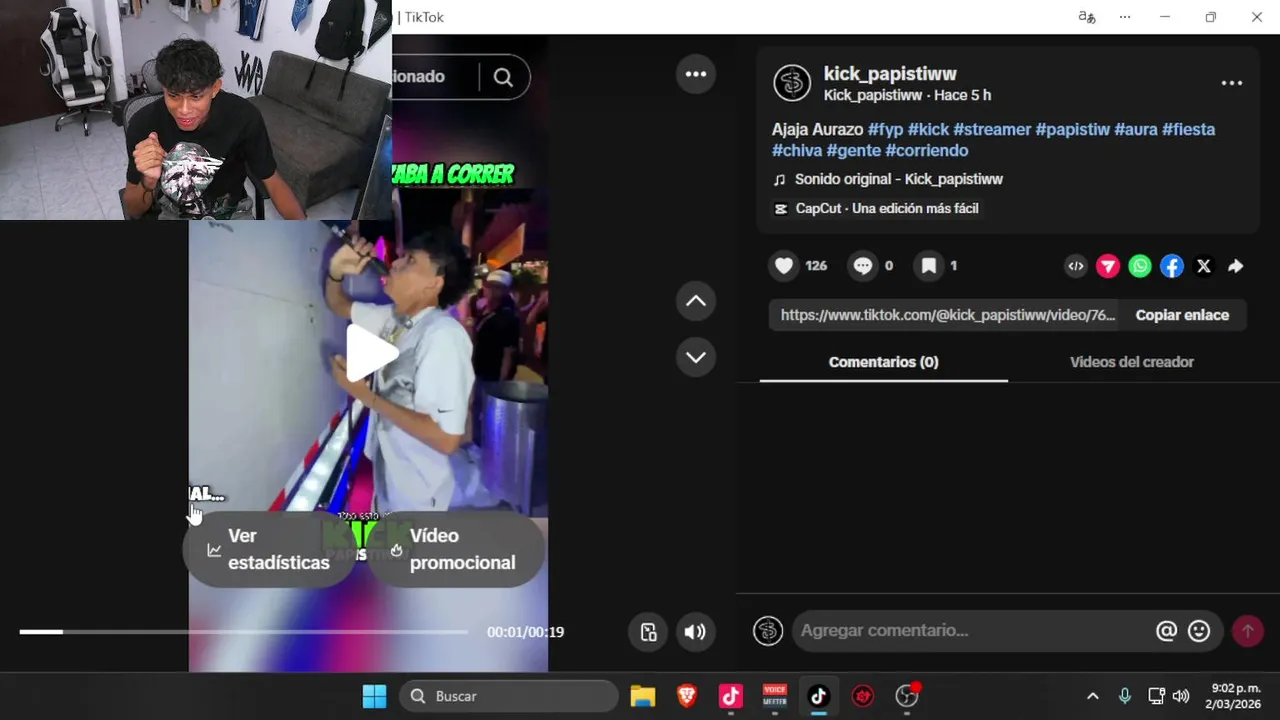The width and height of the screenshot is (1280, 720).
Task: Click the #fiesta hashtag
Action: (1188, 130)
